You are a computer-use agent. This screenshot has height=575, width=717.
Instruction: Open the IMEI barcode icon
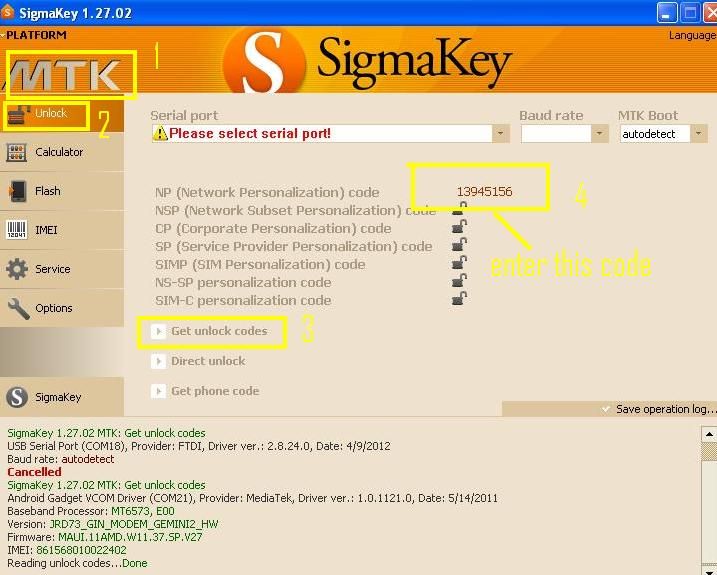pyautogui.click(x=16, y=230)
